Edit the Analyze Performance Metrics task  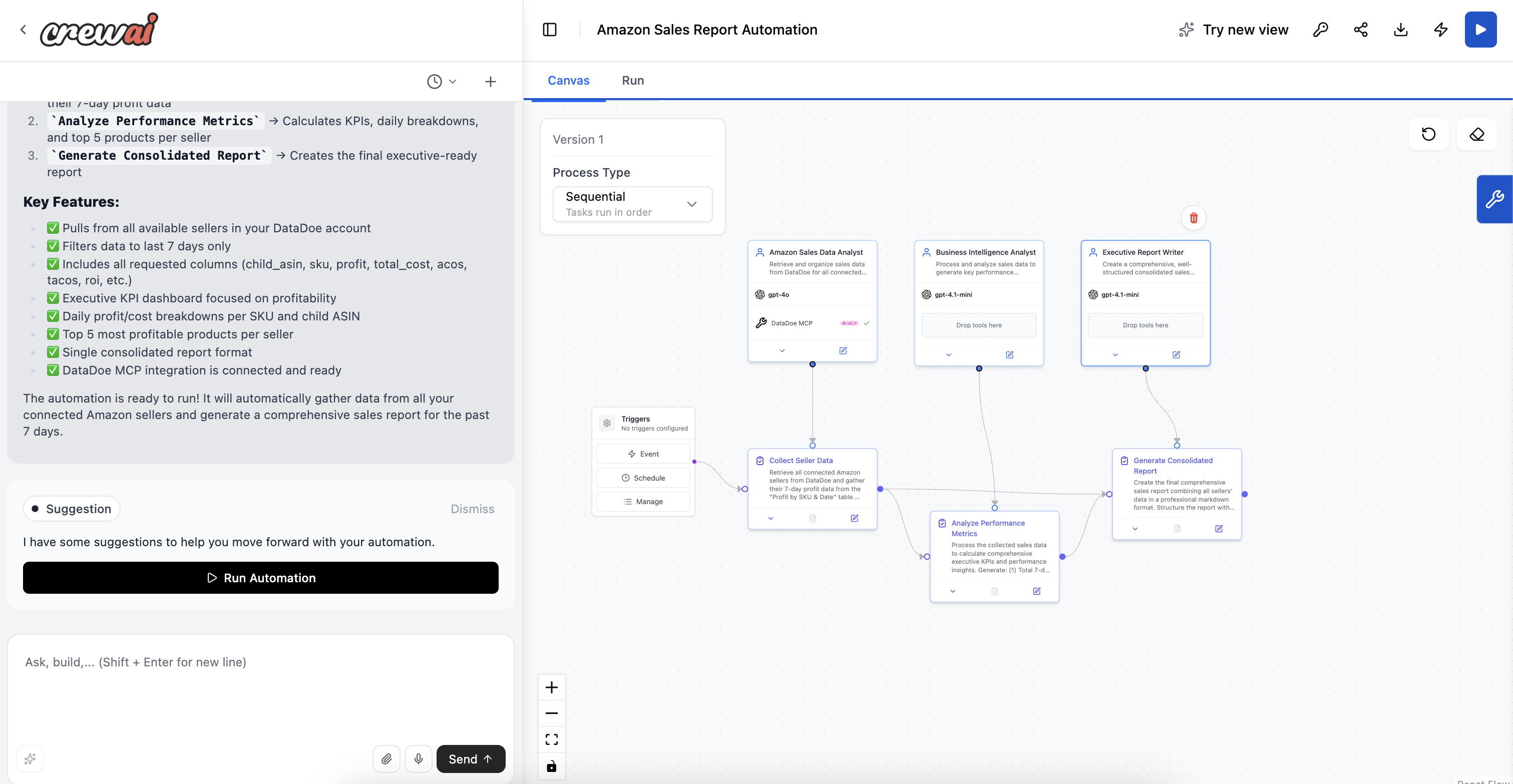pyautogui.click(x=1037, y=591)
